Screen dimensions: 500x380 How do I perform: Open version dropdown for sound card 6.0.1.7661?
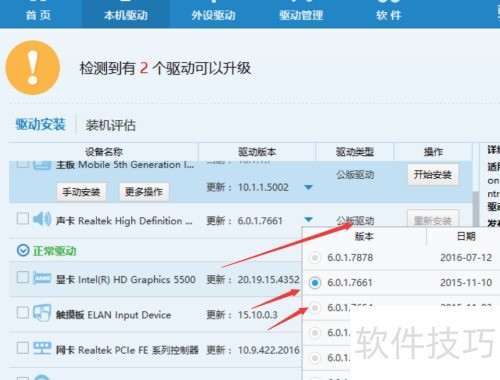pos(309,220)
